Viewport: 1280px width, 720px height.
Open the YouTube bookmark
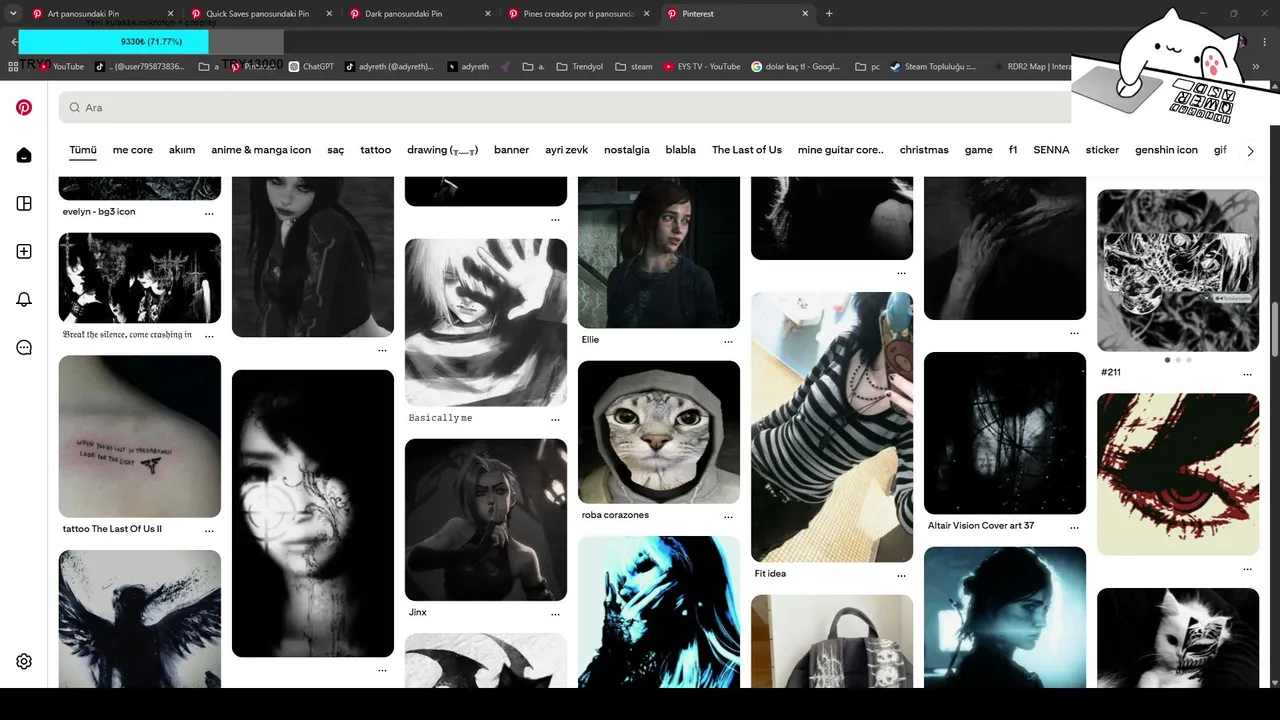pos(61,67)
